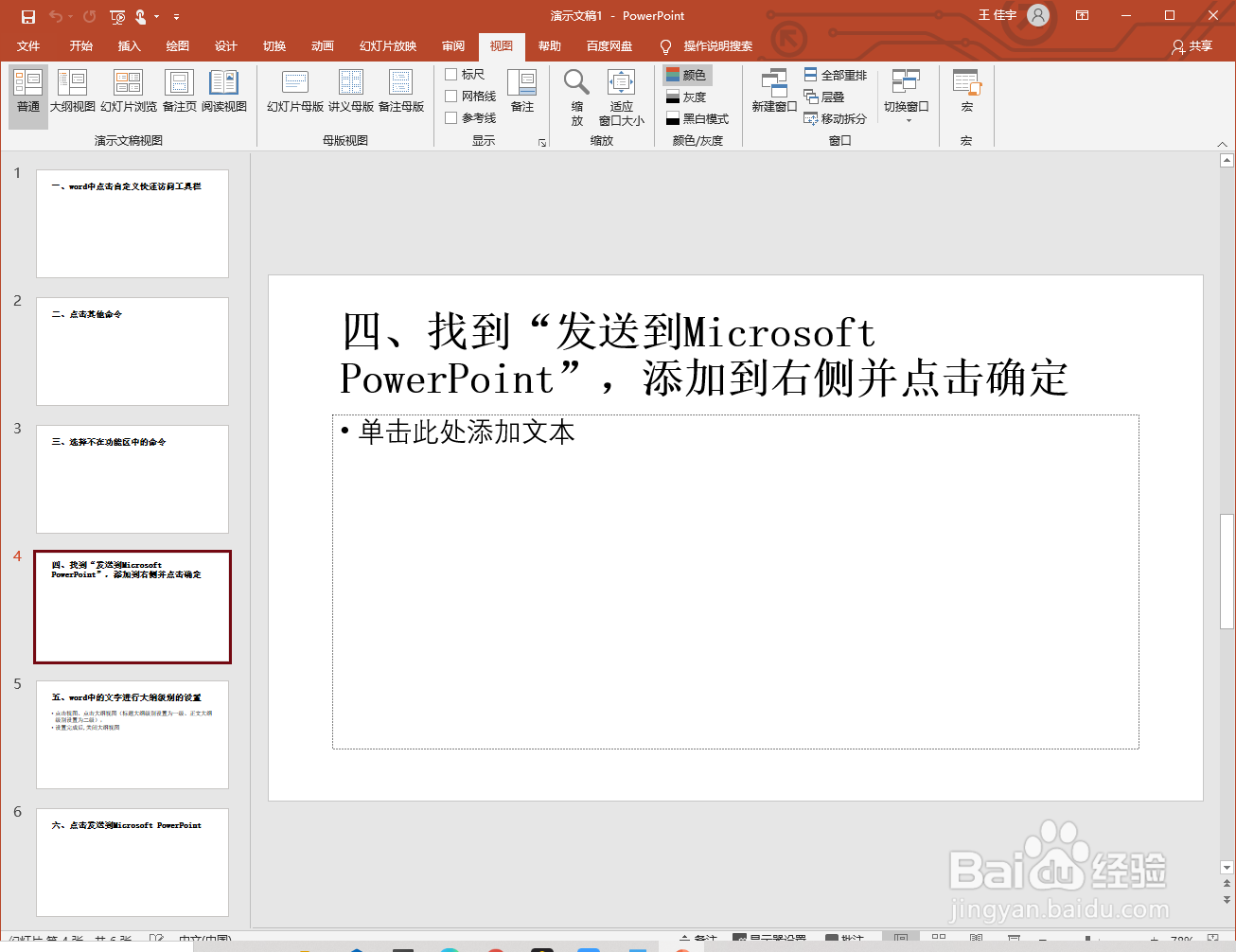Open the 切换 transitions tab
This screenshot has width=1236, height=952.
(x=274, y=45)
